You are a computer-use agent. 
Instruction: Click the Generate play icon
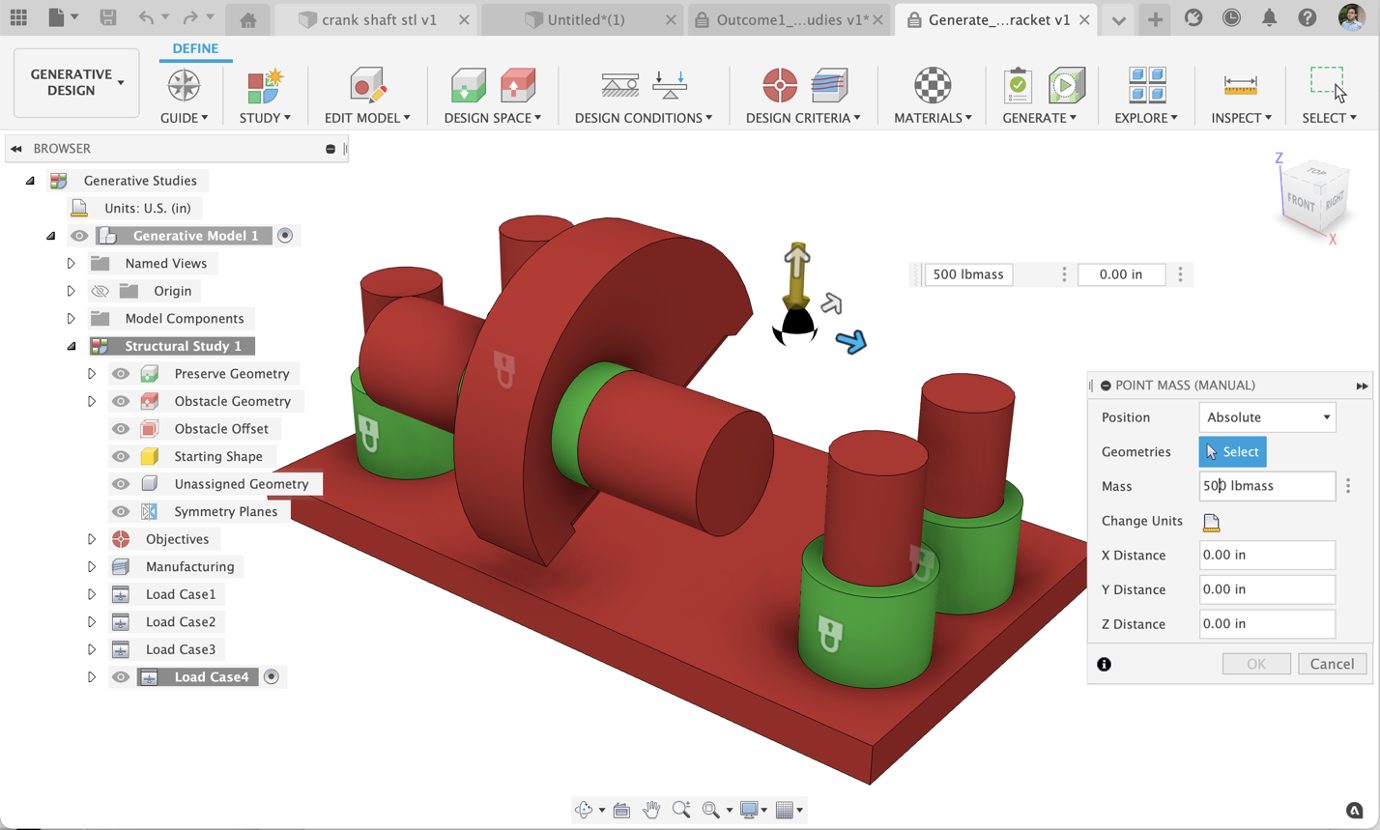[1066, 86]
